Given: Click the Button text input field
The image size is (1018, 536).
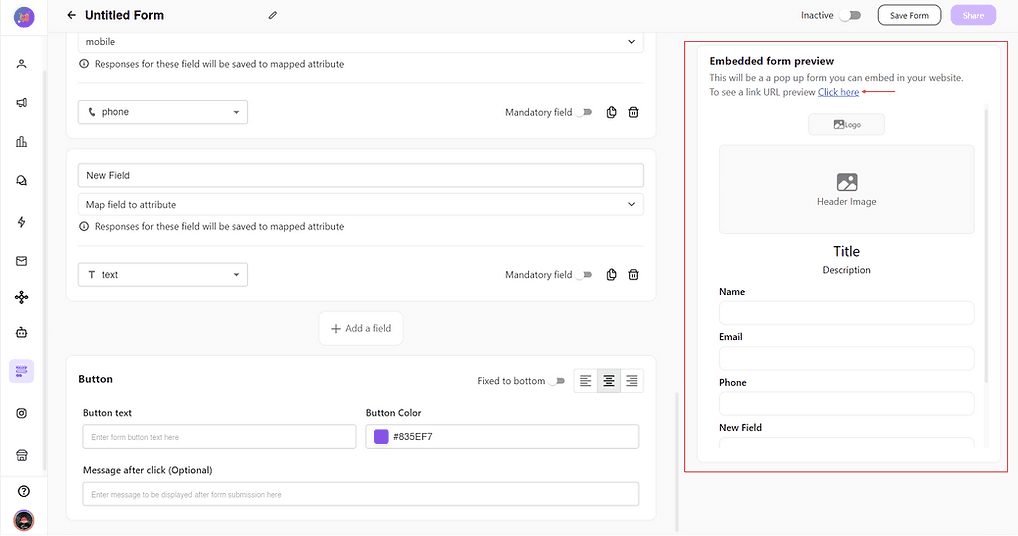Looking at the screenshot, I should [x=219, y=437].
